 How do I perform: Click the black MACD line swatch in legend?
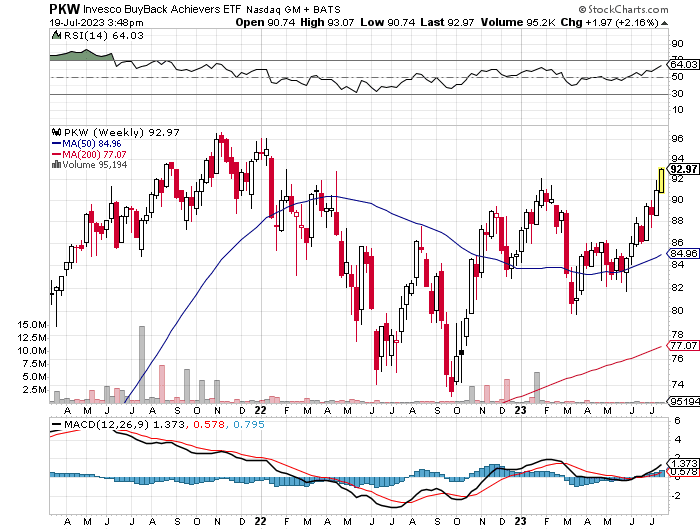click(56, 424)
